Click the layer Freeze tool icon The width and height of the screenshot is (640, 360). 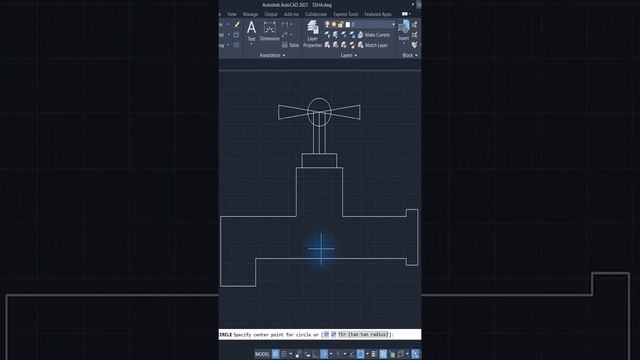tap(344, 35)
